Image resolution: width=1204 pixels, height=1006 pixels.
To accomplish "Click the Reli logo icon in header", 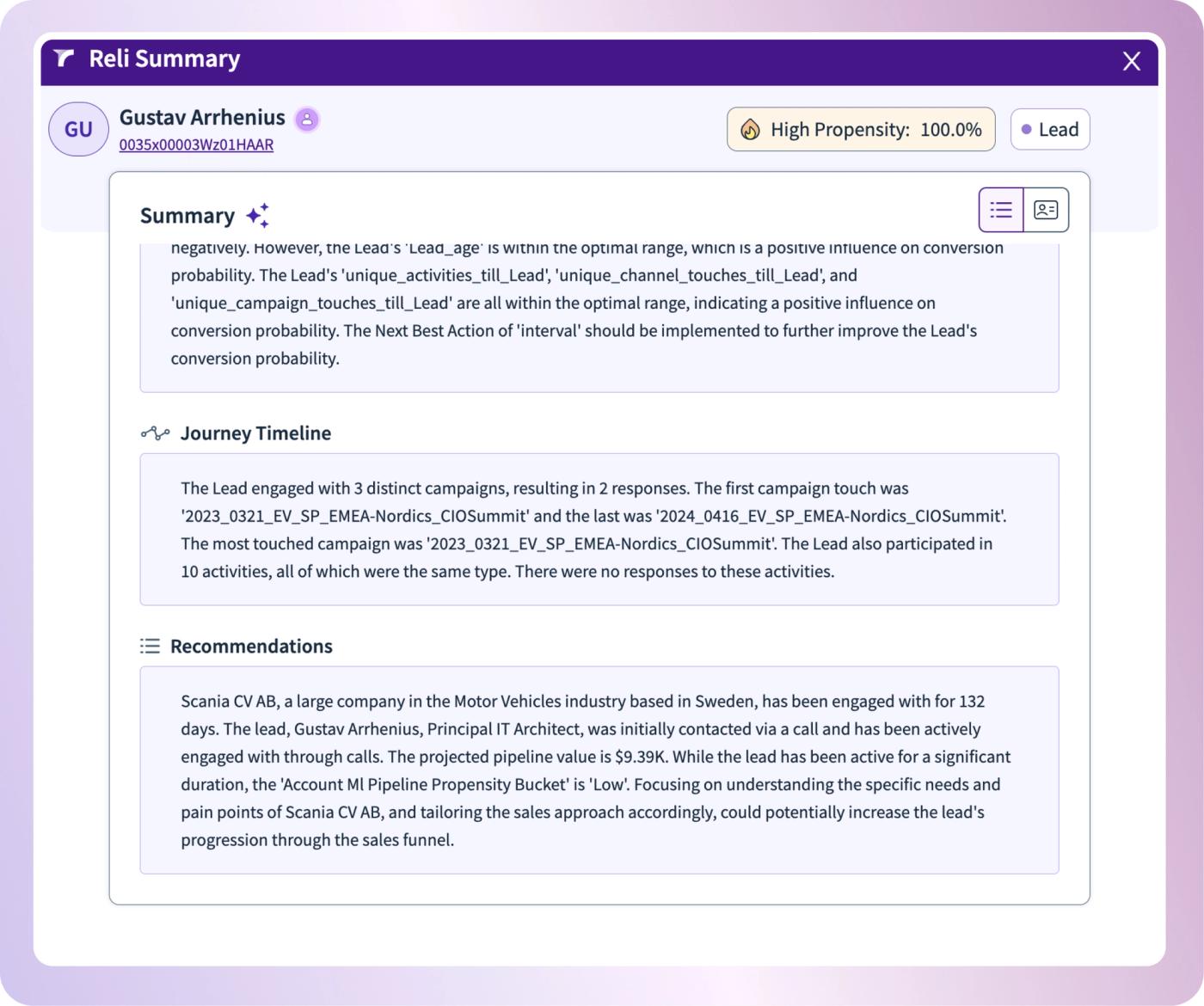I will (64, 58).
